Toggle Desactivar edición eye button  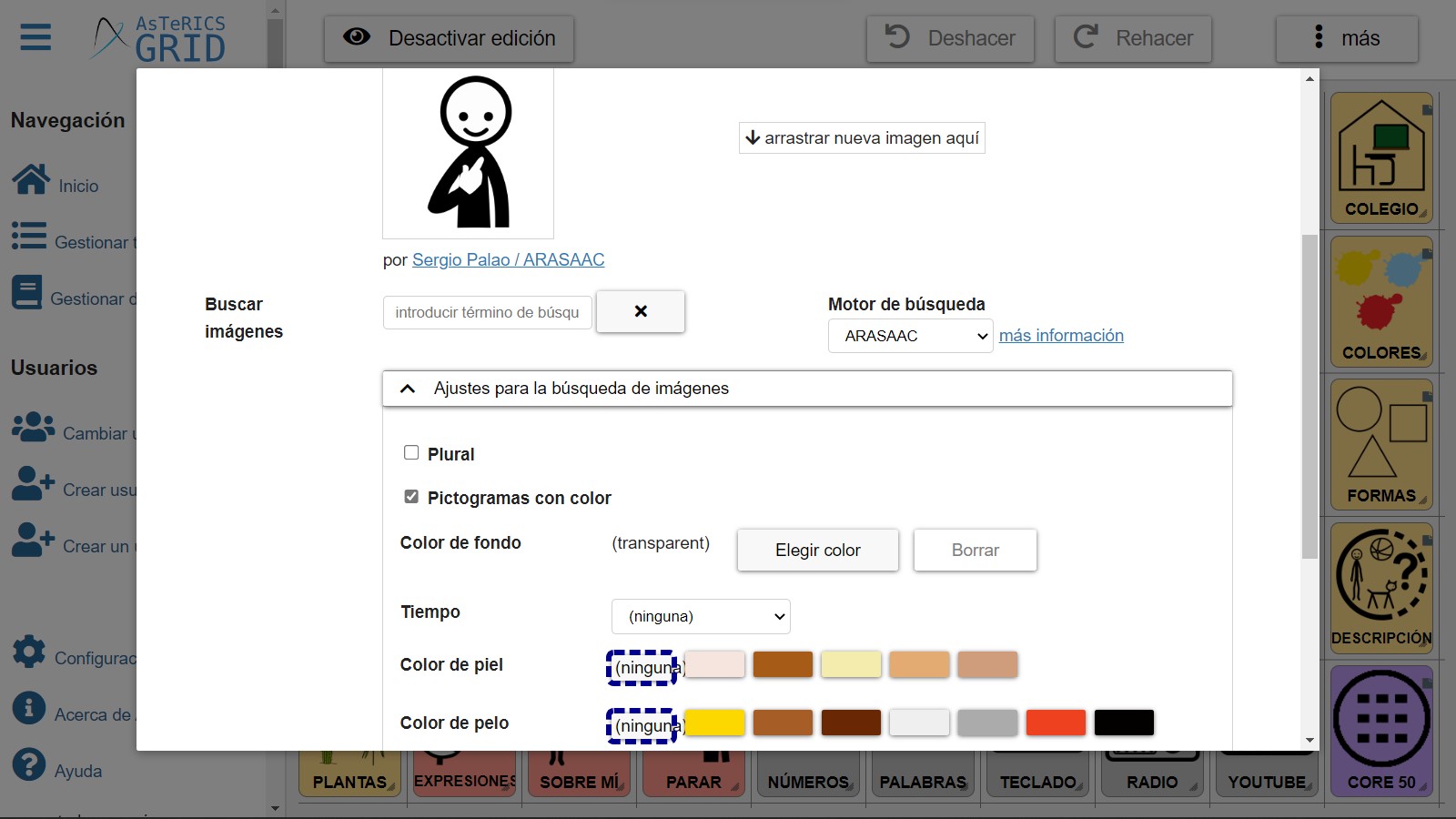[449, 38]
